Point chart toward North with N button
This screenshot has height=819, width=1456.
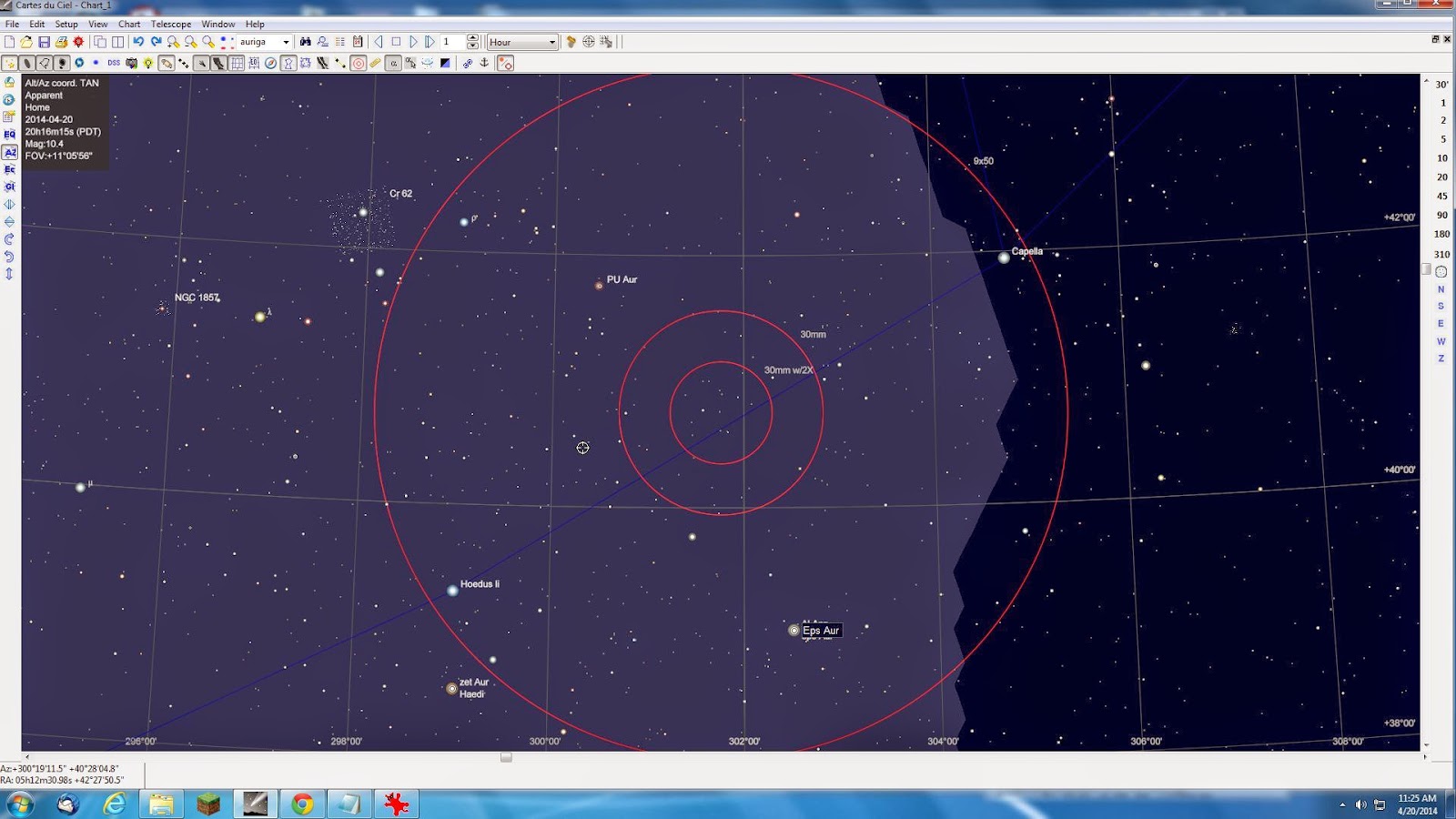pos(1441,289)
